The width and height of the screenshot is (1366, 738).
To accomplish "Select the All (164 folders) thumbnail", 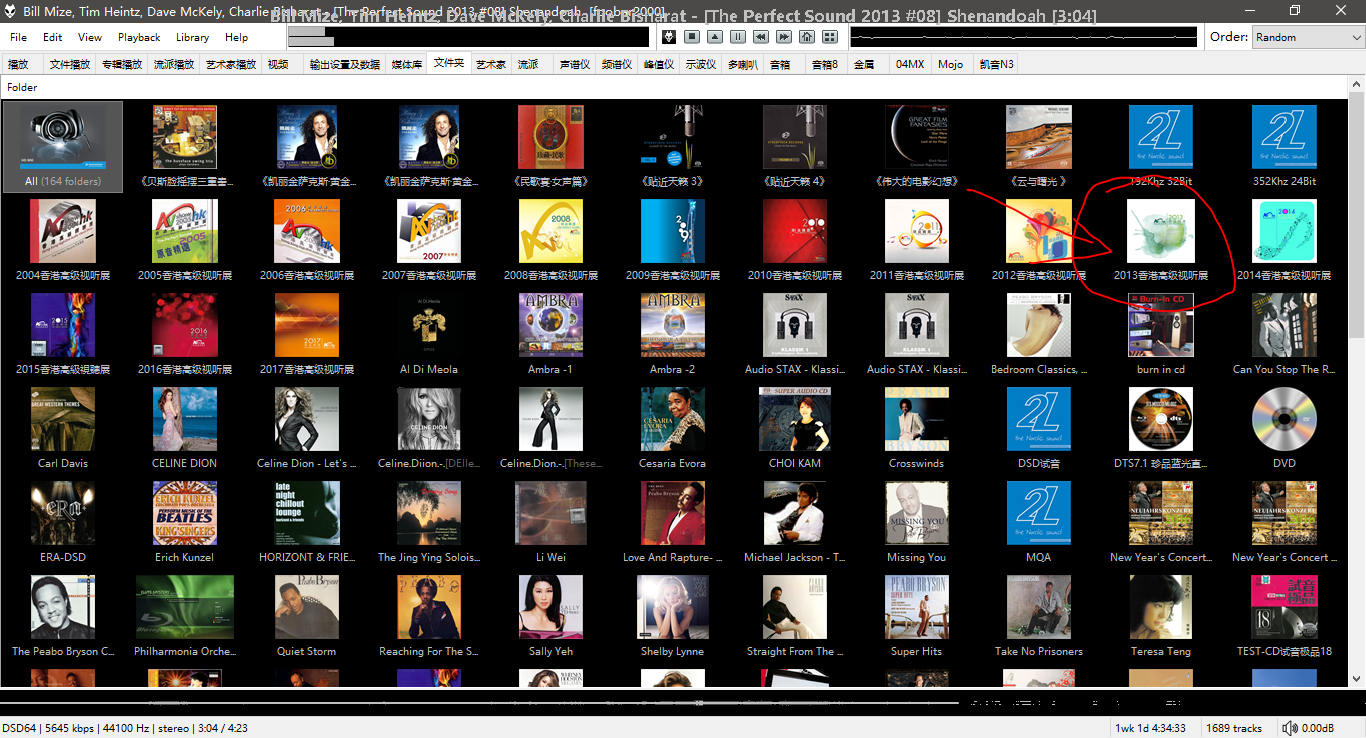I will click(63, 147).
